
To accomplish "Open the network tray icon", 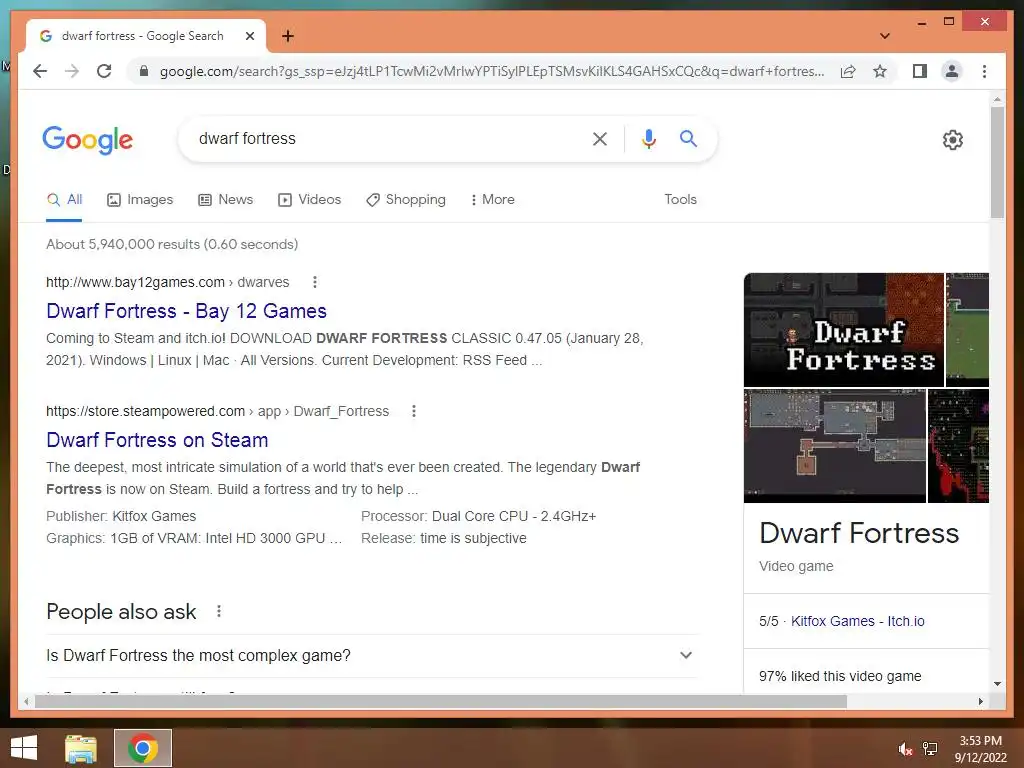I will pos(930,749).
